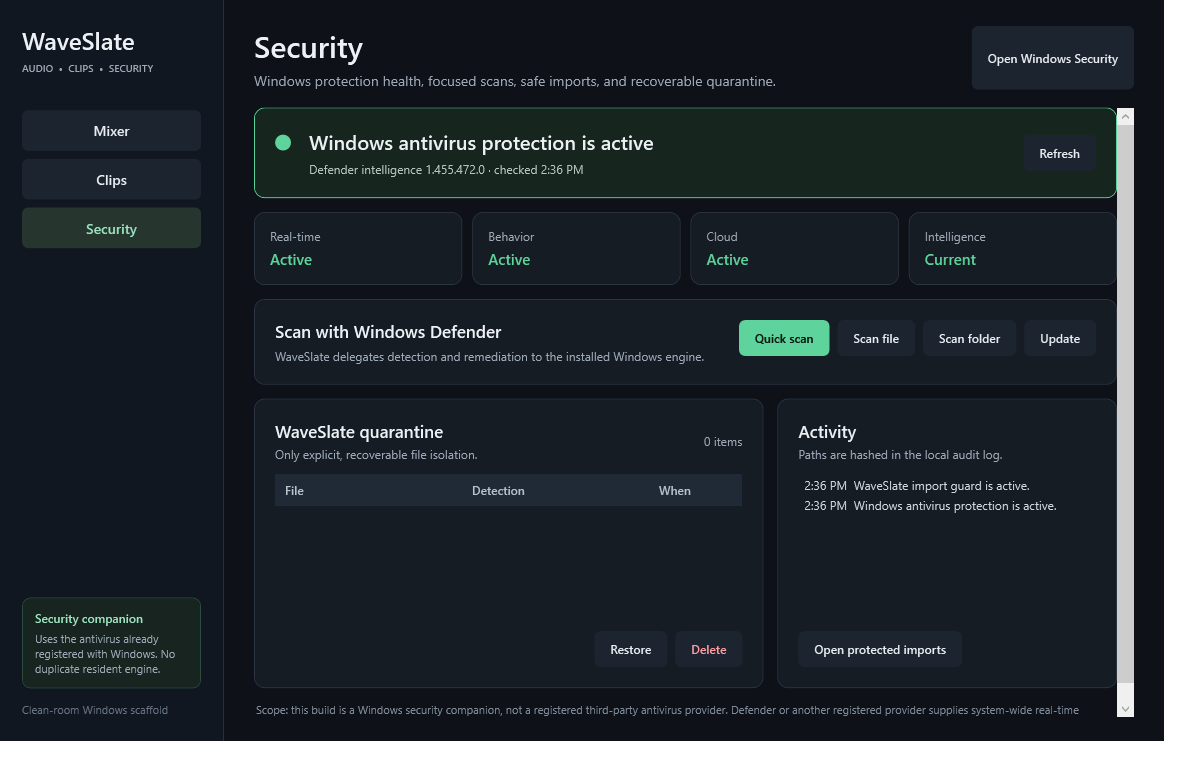Click the Activity panel heading

point(827,432)
